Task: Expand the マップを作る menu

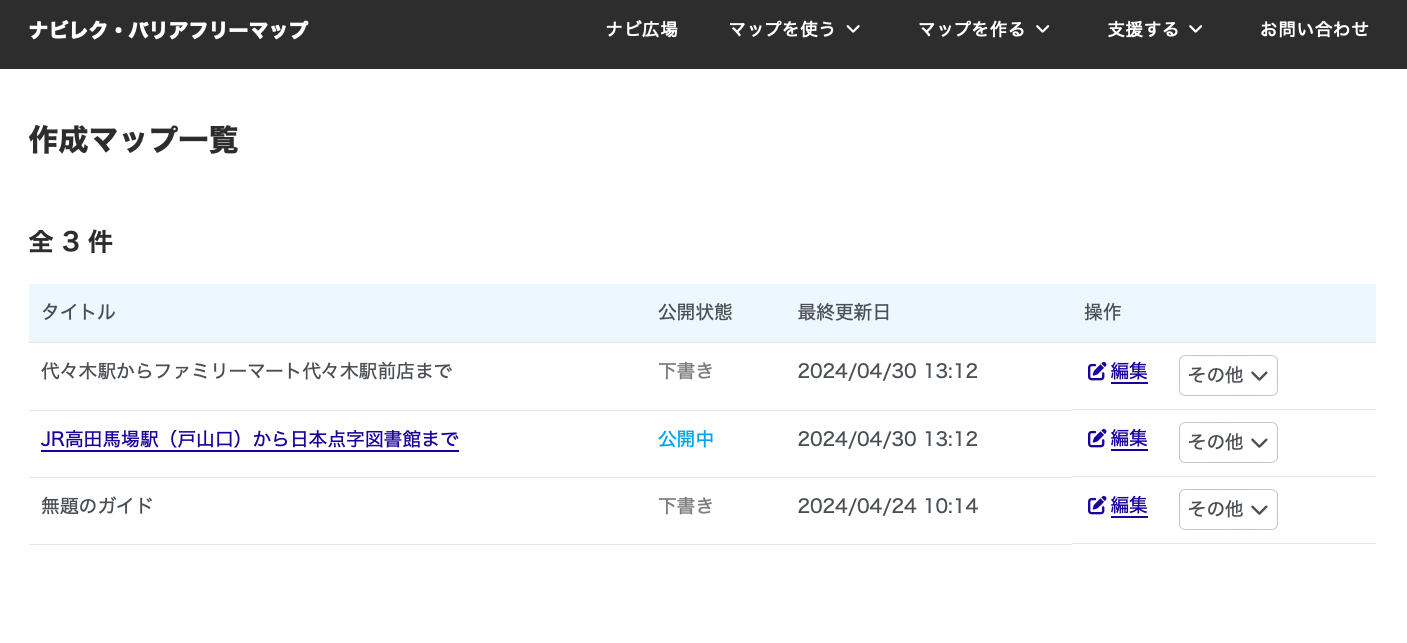Action: click(984, 30)
